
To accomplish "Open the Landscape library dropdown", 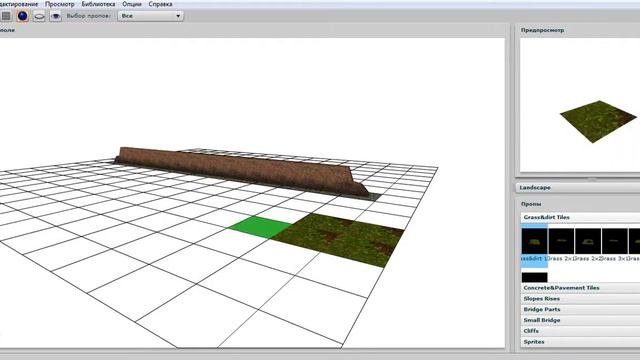I will coord(578,188).
